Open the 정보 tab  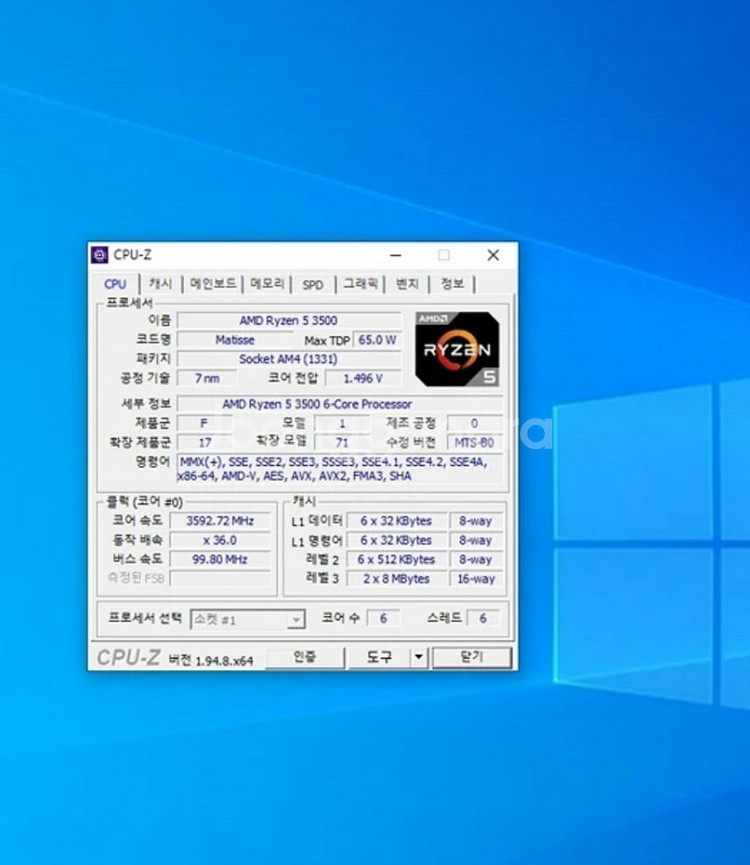(452, 284)
